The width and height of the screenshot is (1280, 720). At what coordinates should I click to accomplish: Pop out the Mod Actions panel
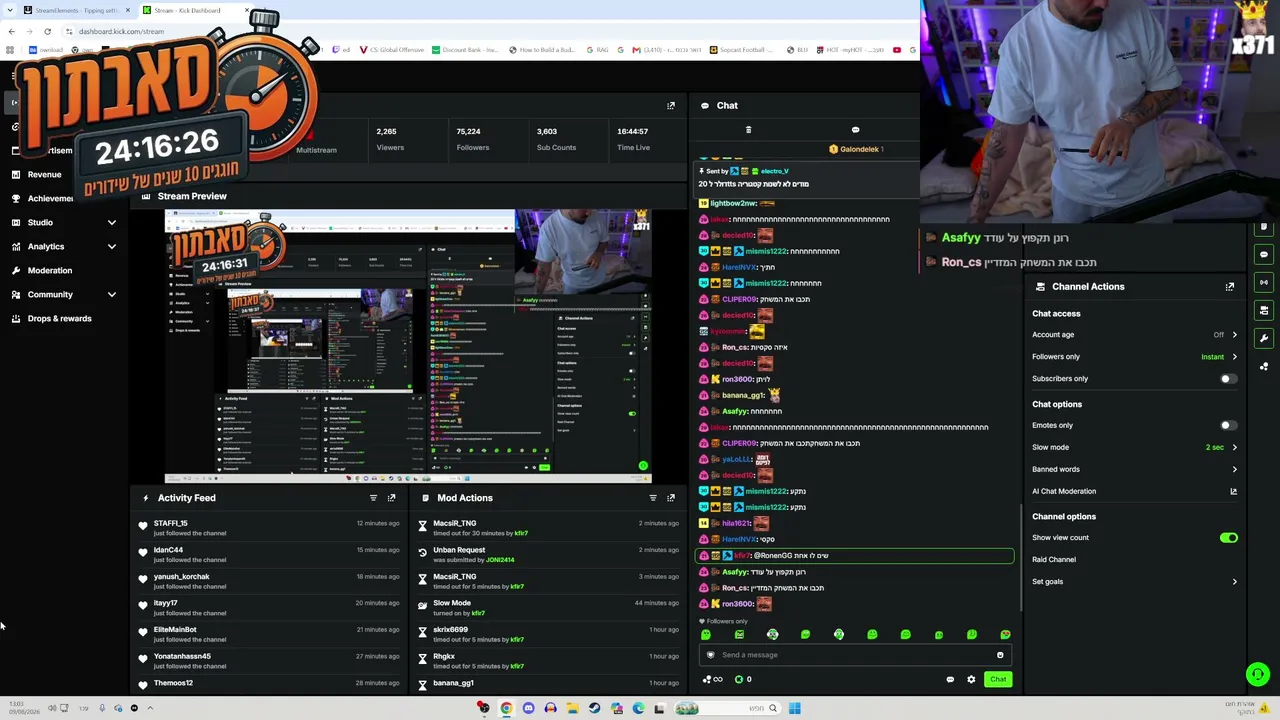click(671, 498)
